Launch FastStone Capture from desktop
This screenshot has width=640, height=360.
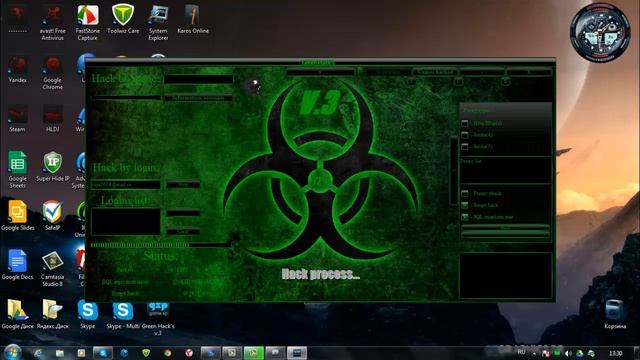click(x=87, y=23)
